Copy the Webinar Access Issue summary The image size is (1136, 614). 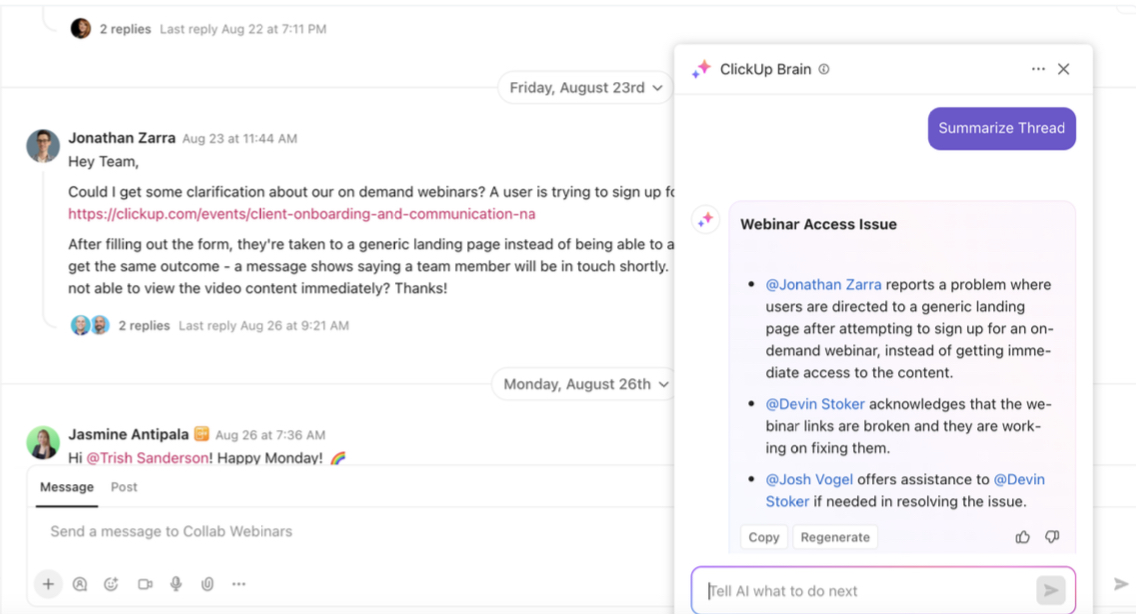click(x=764, y=537)
